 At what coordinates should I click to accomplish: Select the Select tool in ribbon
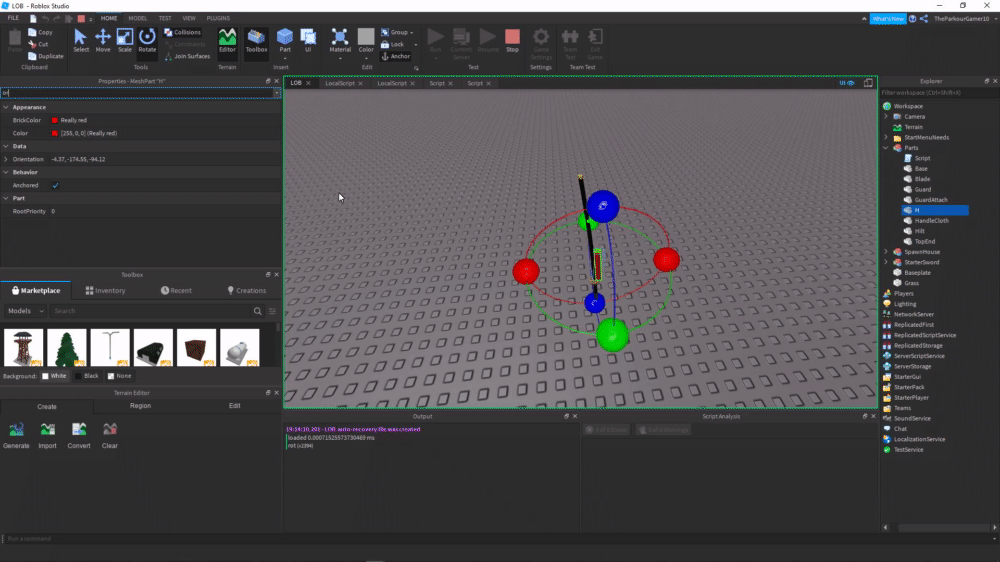click(80, 40)
